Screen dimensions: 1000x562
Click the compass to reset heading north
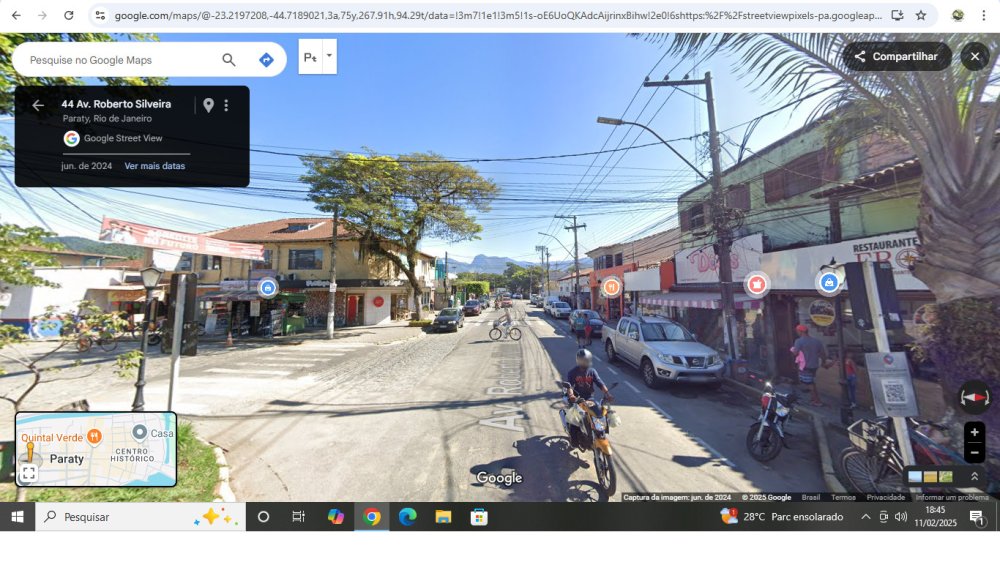[974, 397]
